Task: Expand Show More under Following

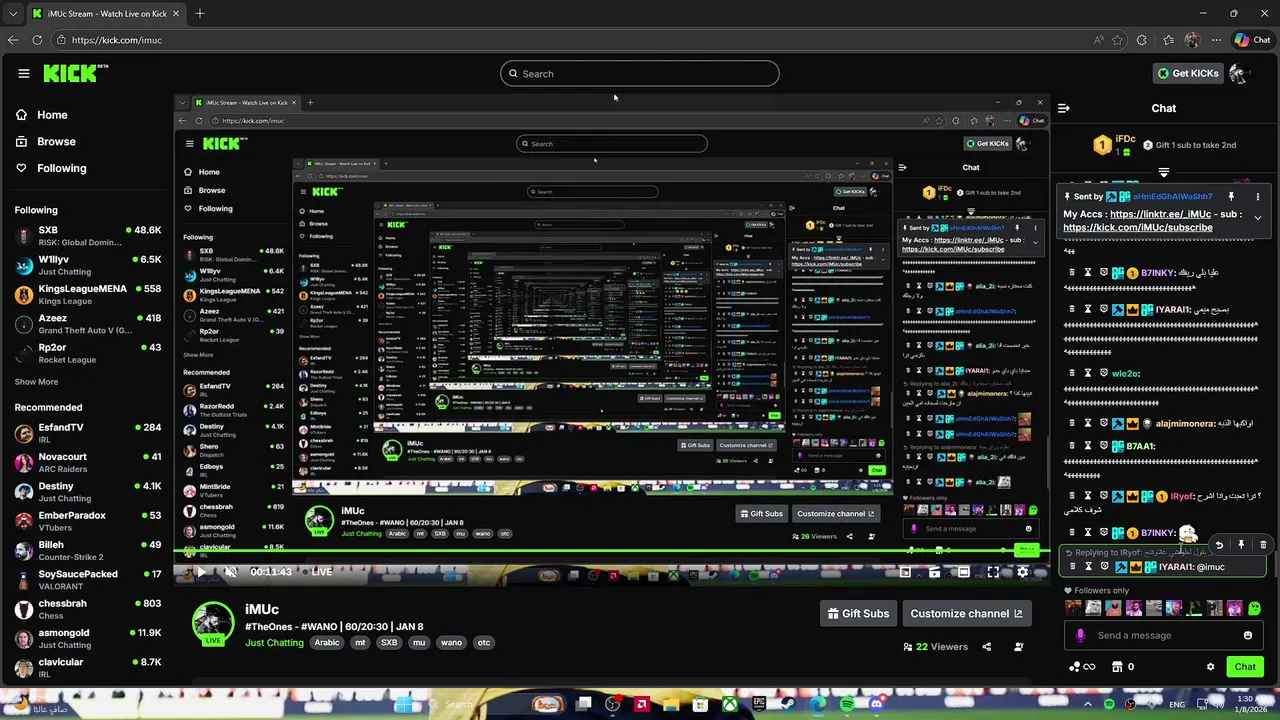Action: click(36, 382)
